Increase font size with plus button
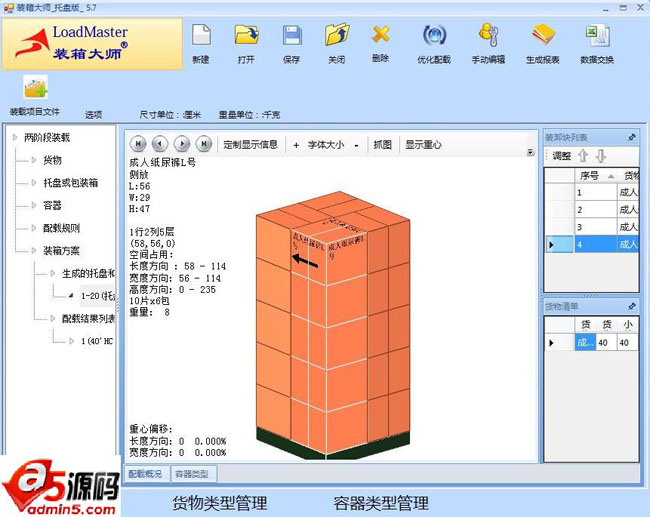Viewport: 650px width, 517px height. point(296,145)
